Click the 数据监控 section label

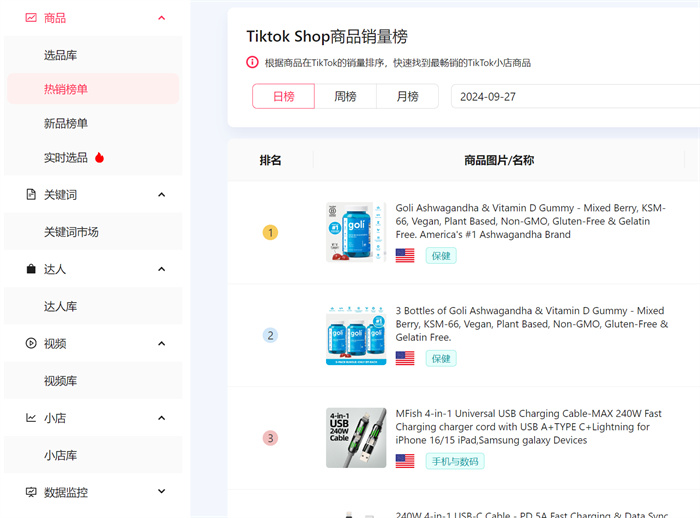coord(66,492)
